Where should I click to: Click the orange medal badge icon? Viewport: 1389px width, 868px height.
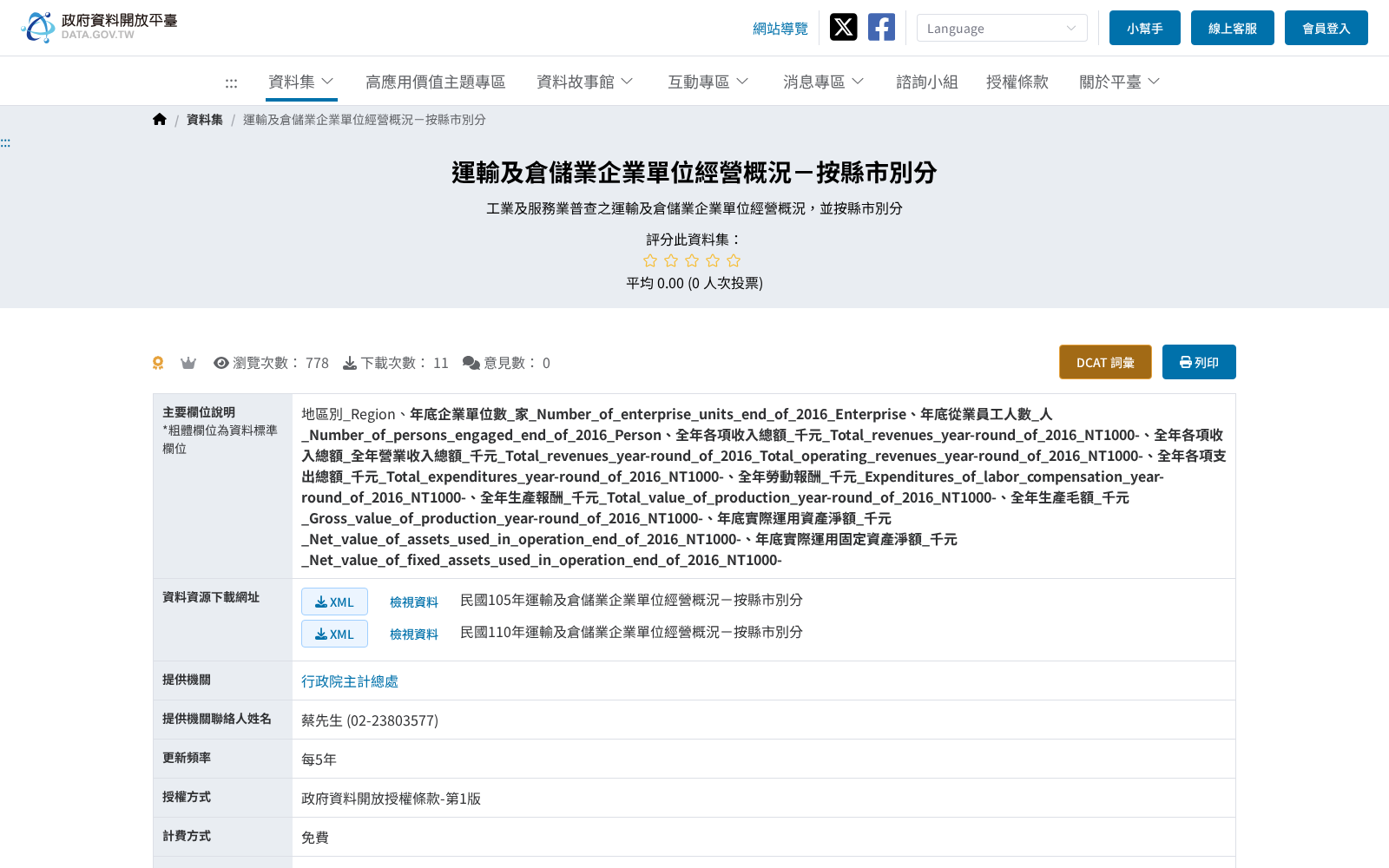point(158,363)
